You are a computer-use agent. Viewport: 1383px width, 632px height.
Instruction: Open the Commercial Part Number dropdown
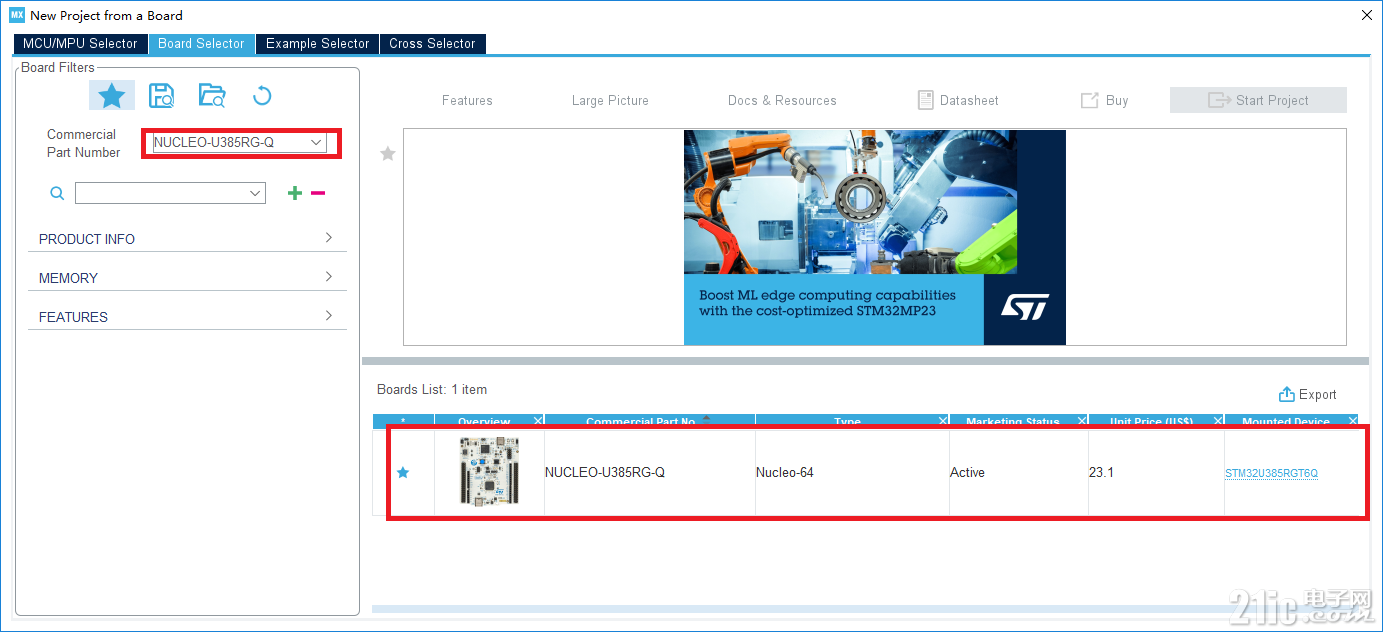pos(316,143)
